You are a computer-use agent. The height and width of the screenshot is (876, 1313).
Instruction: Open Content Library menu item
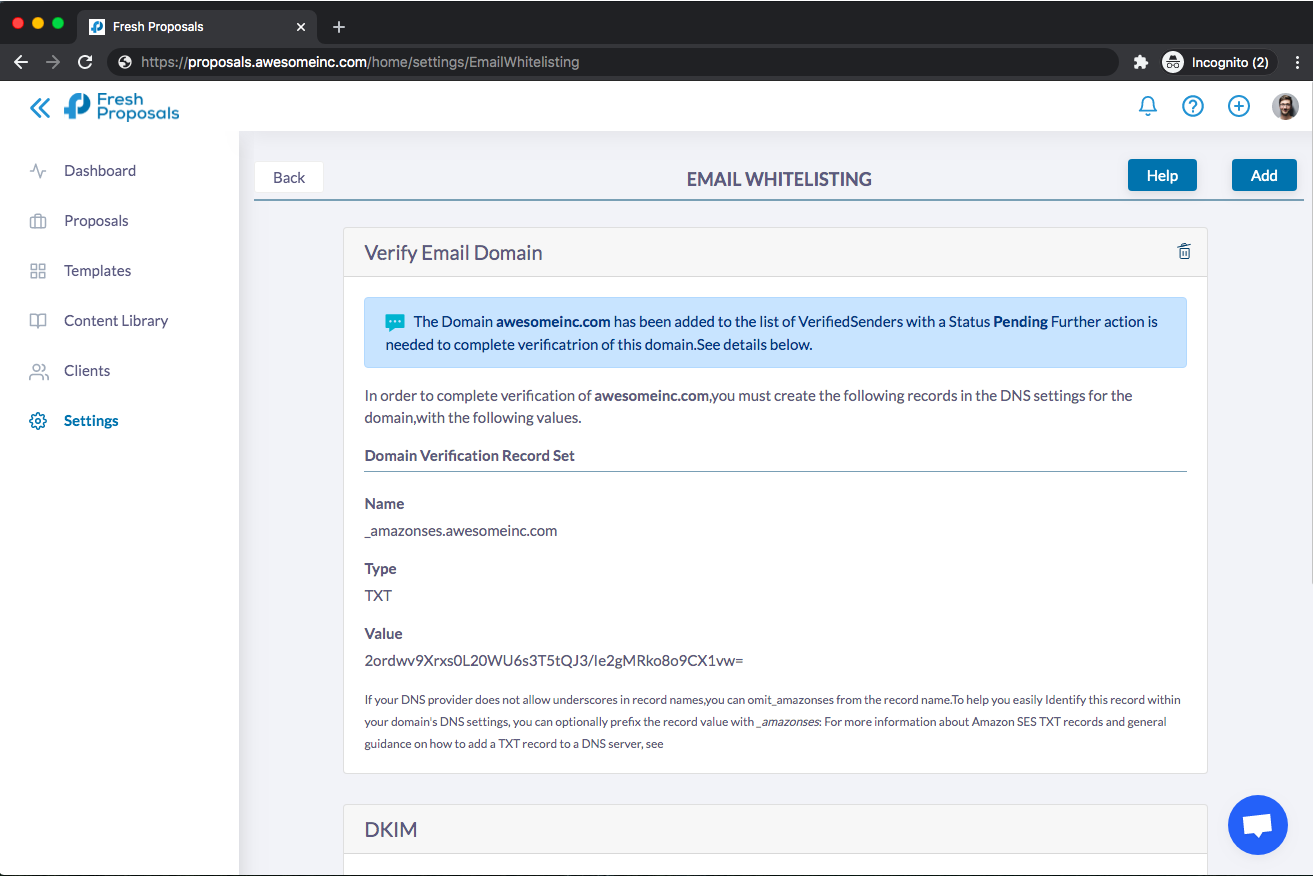click(x=116, y=321)
